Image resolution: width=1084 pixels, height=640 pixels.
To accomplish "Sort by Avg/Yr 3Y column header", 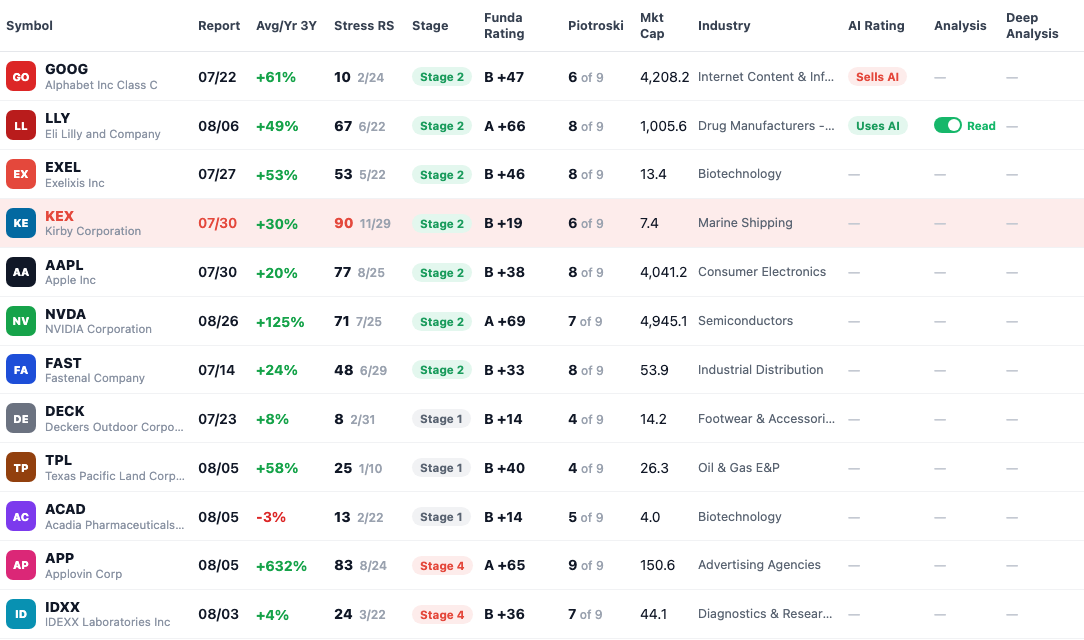I will [286, 26].
